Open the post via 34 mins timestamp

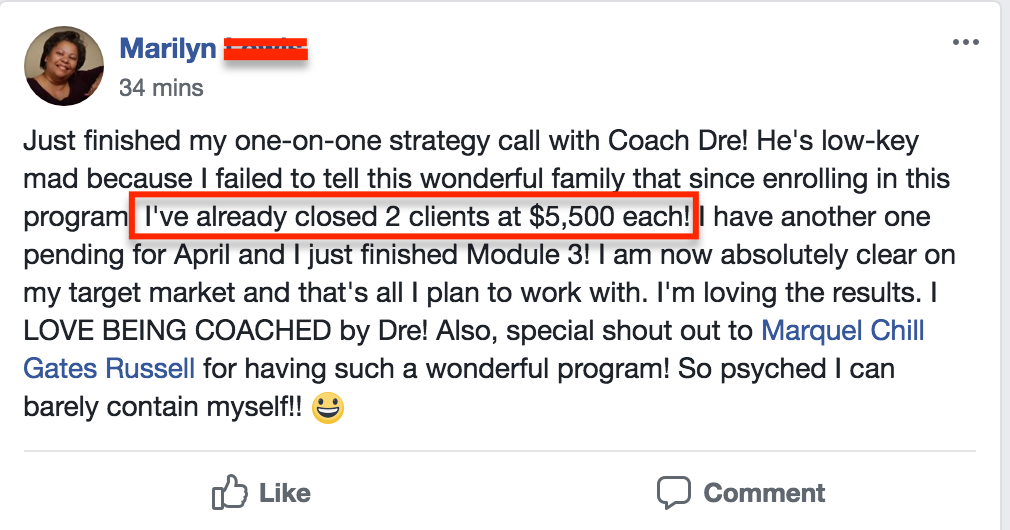161,88
